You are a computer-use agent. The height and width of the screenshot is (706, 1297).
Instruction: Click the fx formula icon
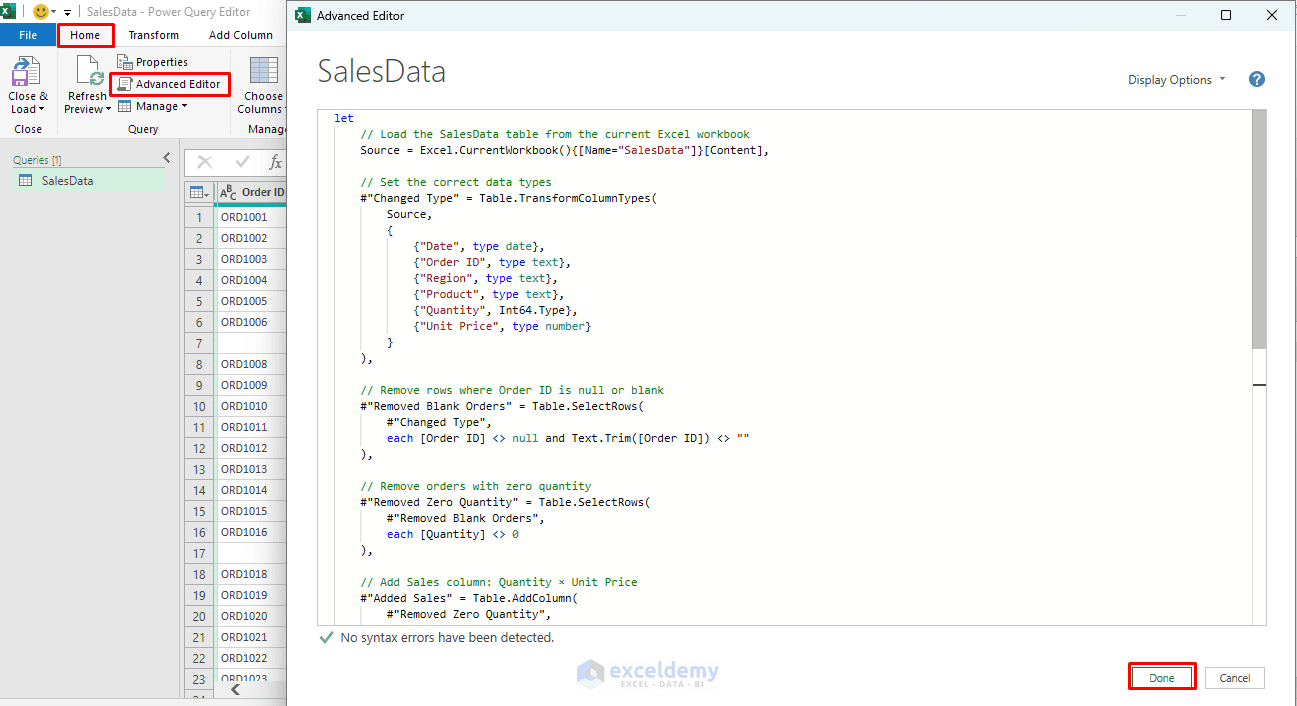click(x=276, y=162)
